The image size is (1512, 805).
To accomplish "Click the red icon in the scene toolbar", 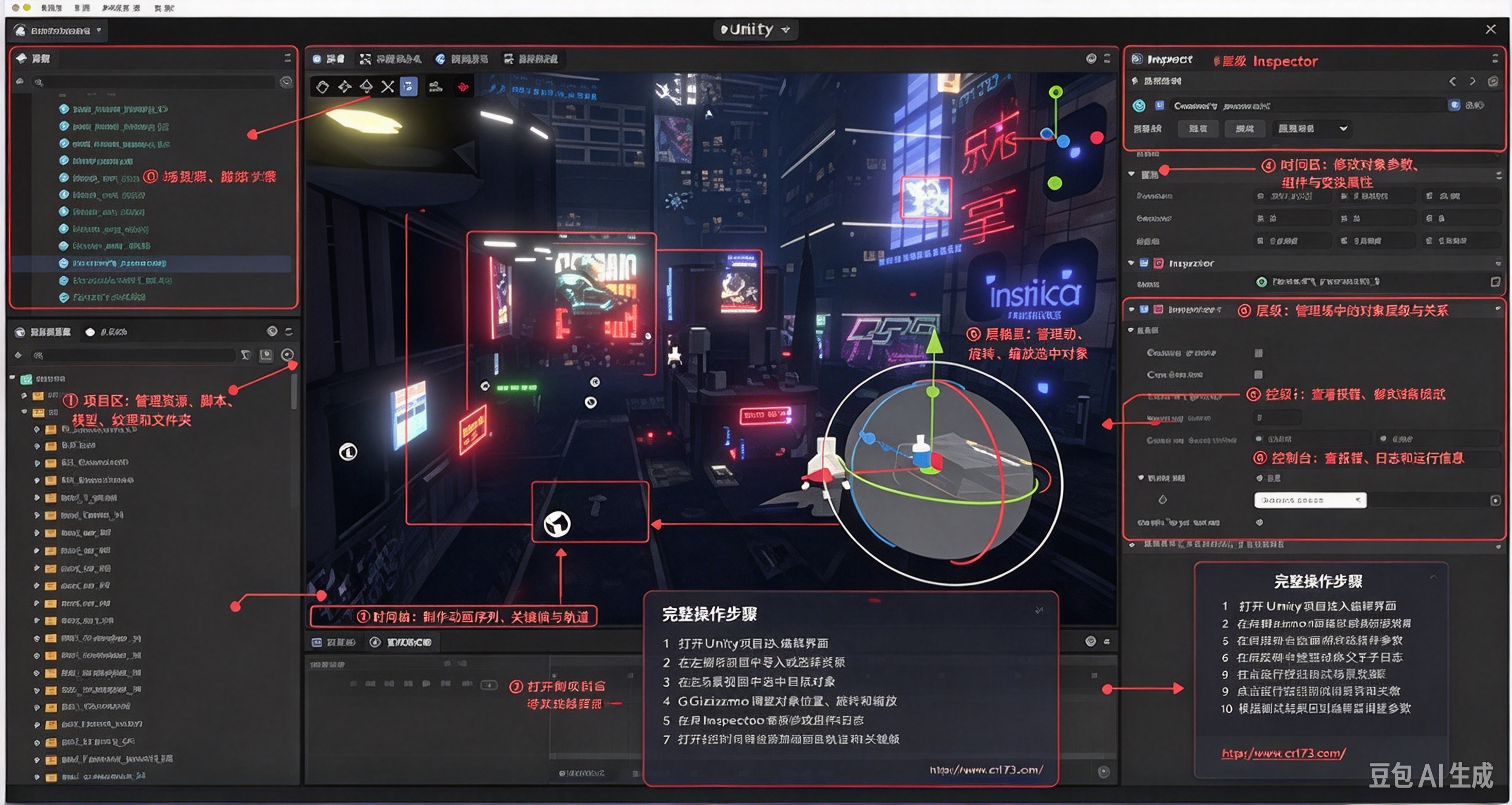I will click(463, 87).
